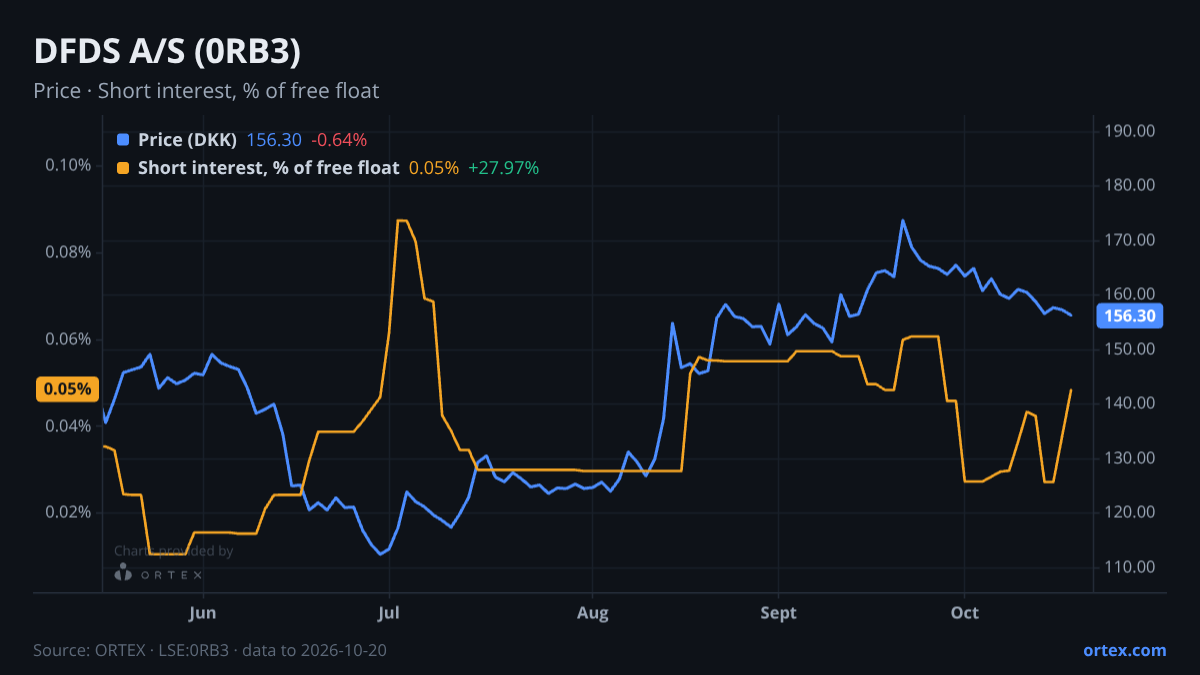Click the Jun x-axis label

click(x=203, y=613)
